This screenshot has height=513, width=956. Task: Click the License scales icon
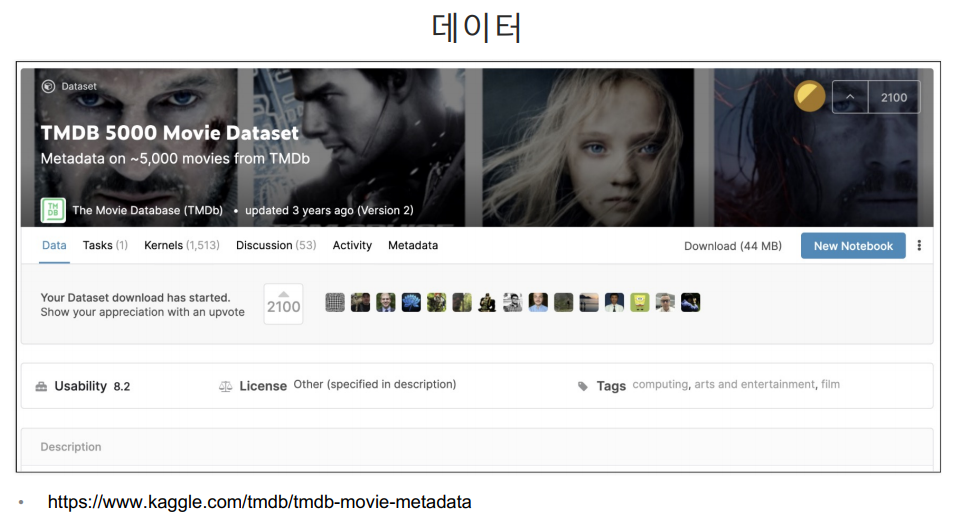pyautogui.click(x=226, y=386)
